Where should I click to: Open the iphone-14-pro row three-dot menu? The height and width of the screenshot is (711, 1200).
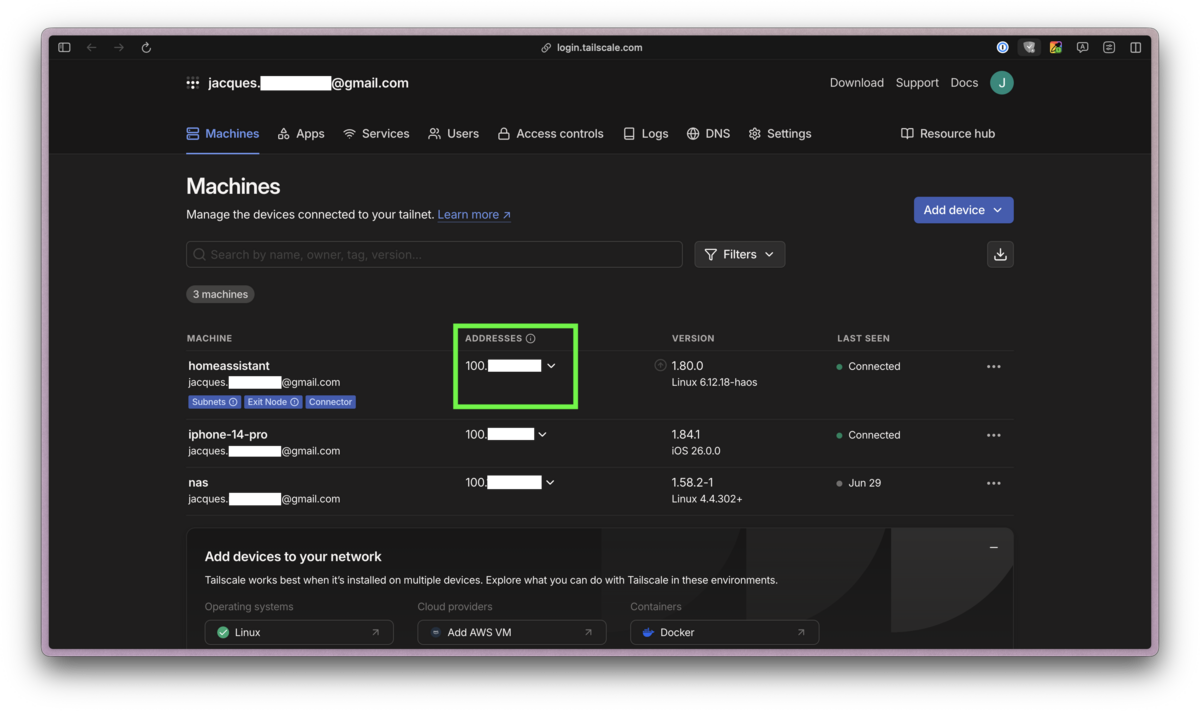coord(993,436)
